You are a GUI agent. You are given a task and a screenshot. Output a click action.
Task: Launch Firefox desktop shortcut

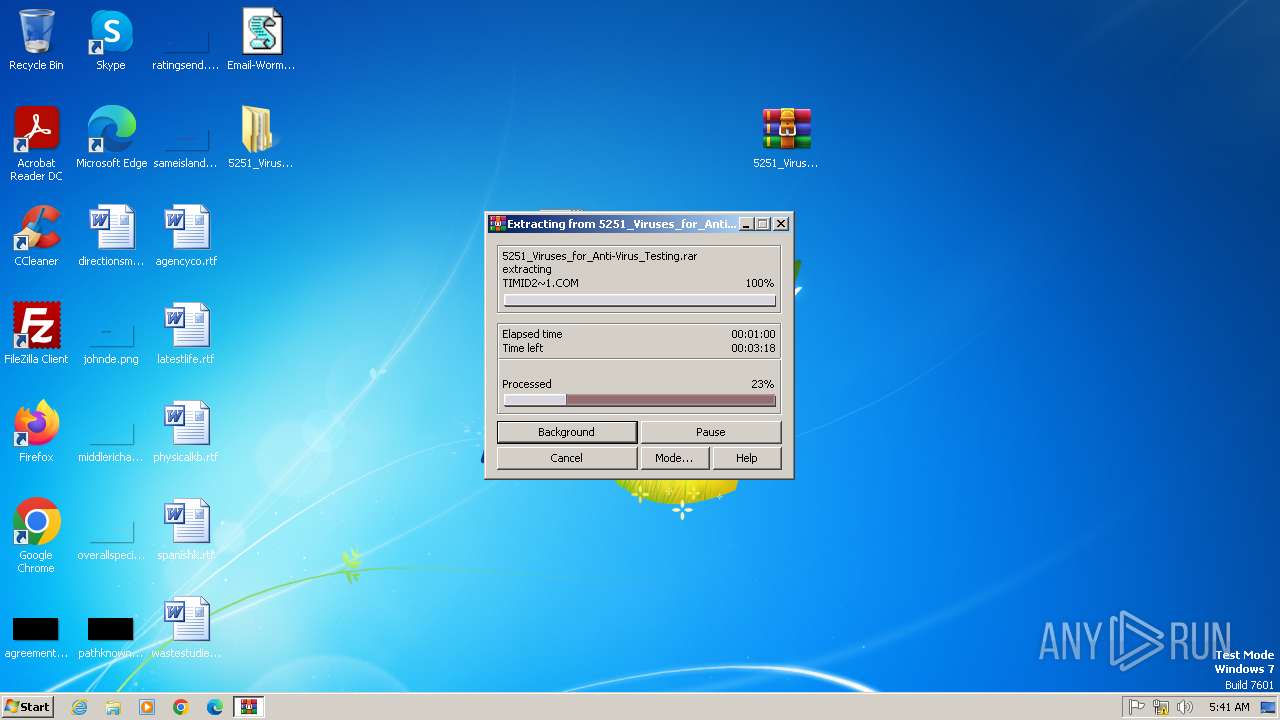36,432
